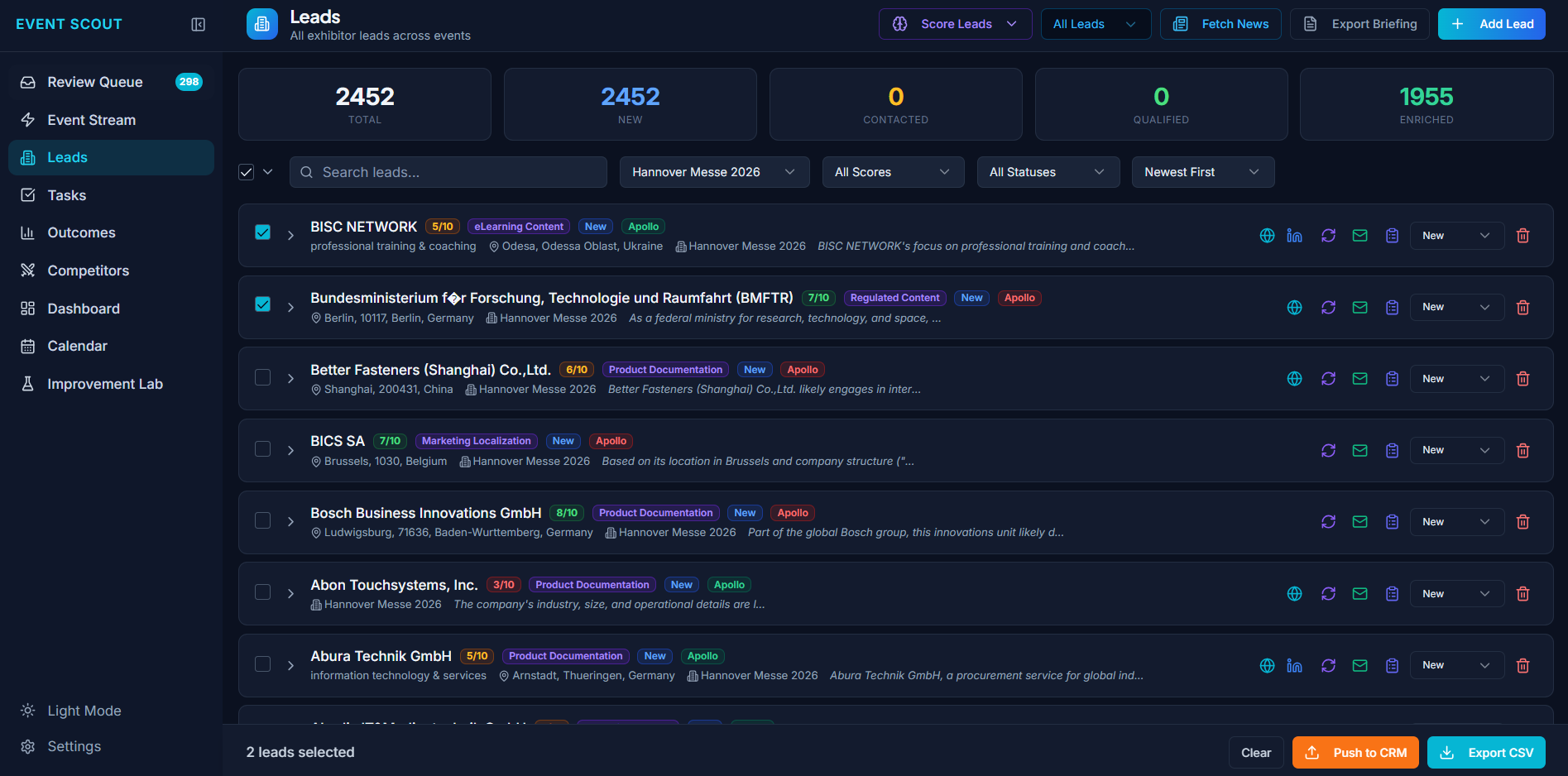Delete the BISC NETWORK lead
The height and width of the screenshot is (776, 1568).
(1522, 236)
